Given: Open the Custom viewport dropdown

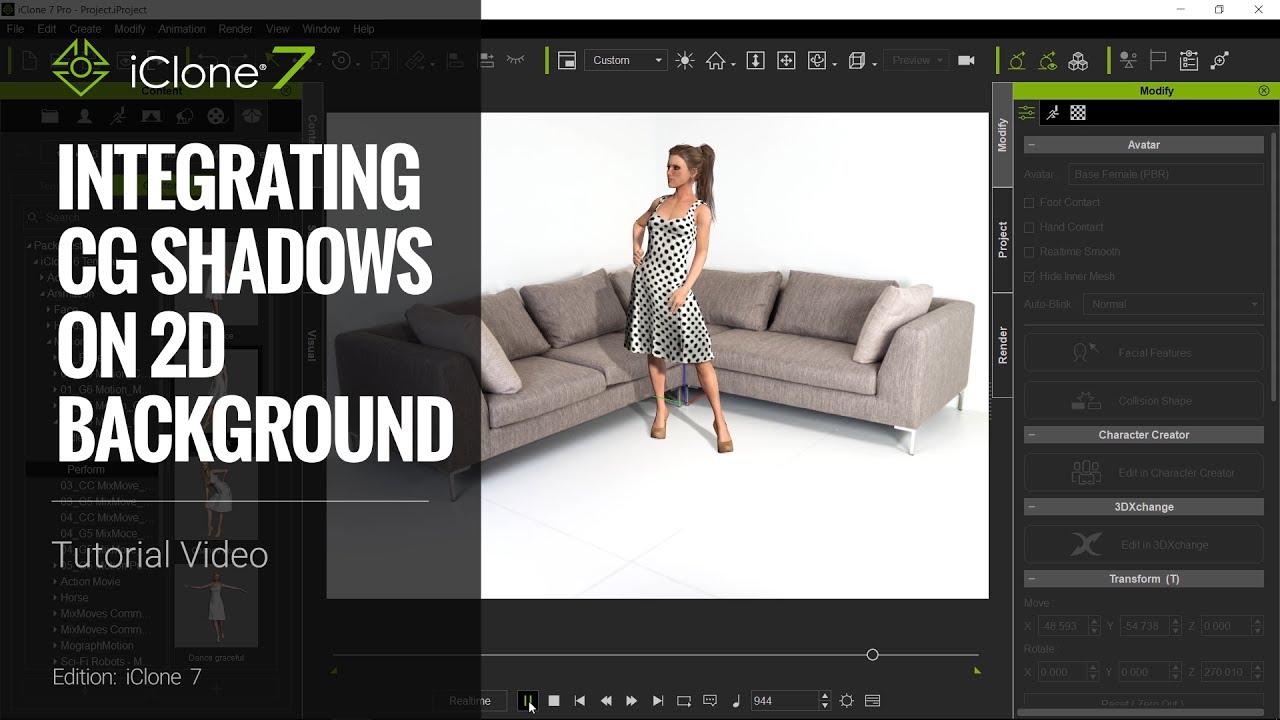Looking at the screenshot, I should click(626, 61).
